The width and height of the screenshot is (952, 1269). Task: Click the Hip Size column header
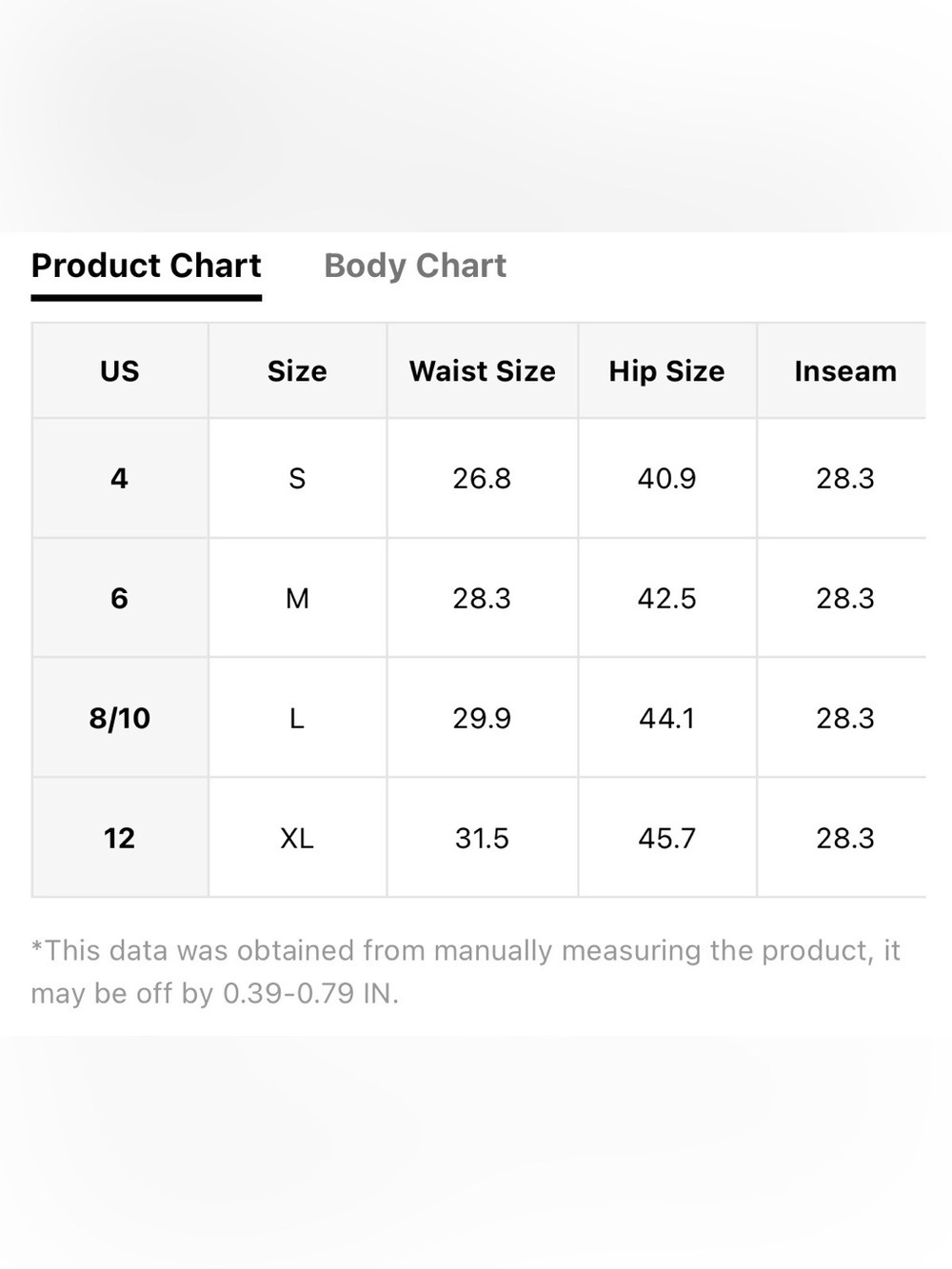point(666,370)
